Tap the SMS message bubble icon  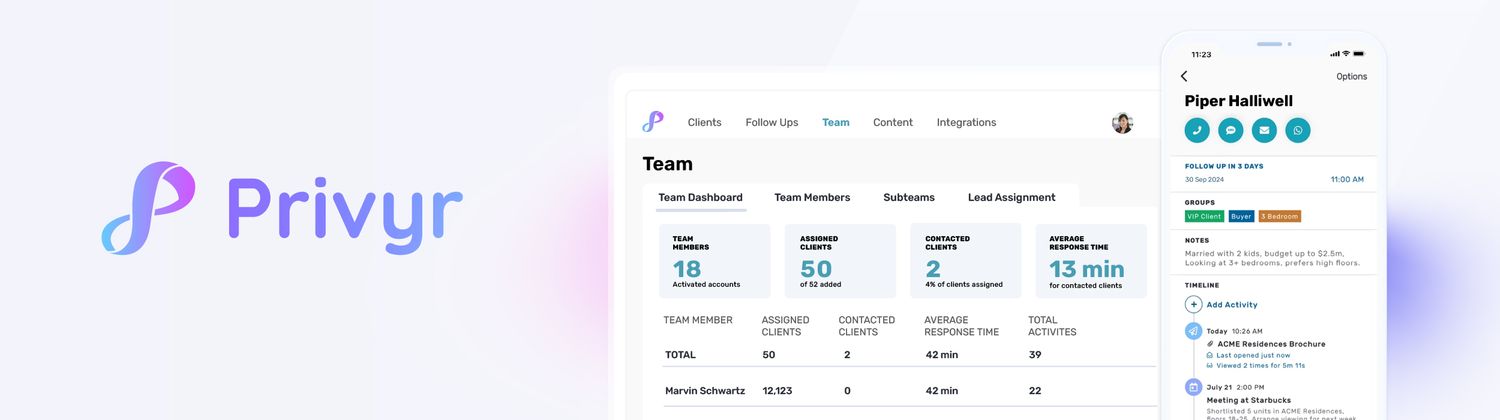coord(1231,130)
